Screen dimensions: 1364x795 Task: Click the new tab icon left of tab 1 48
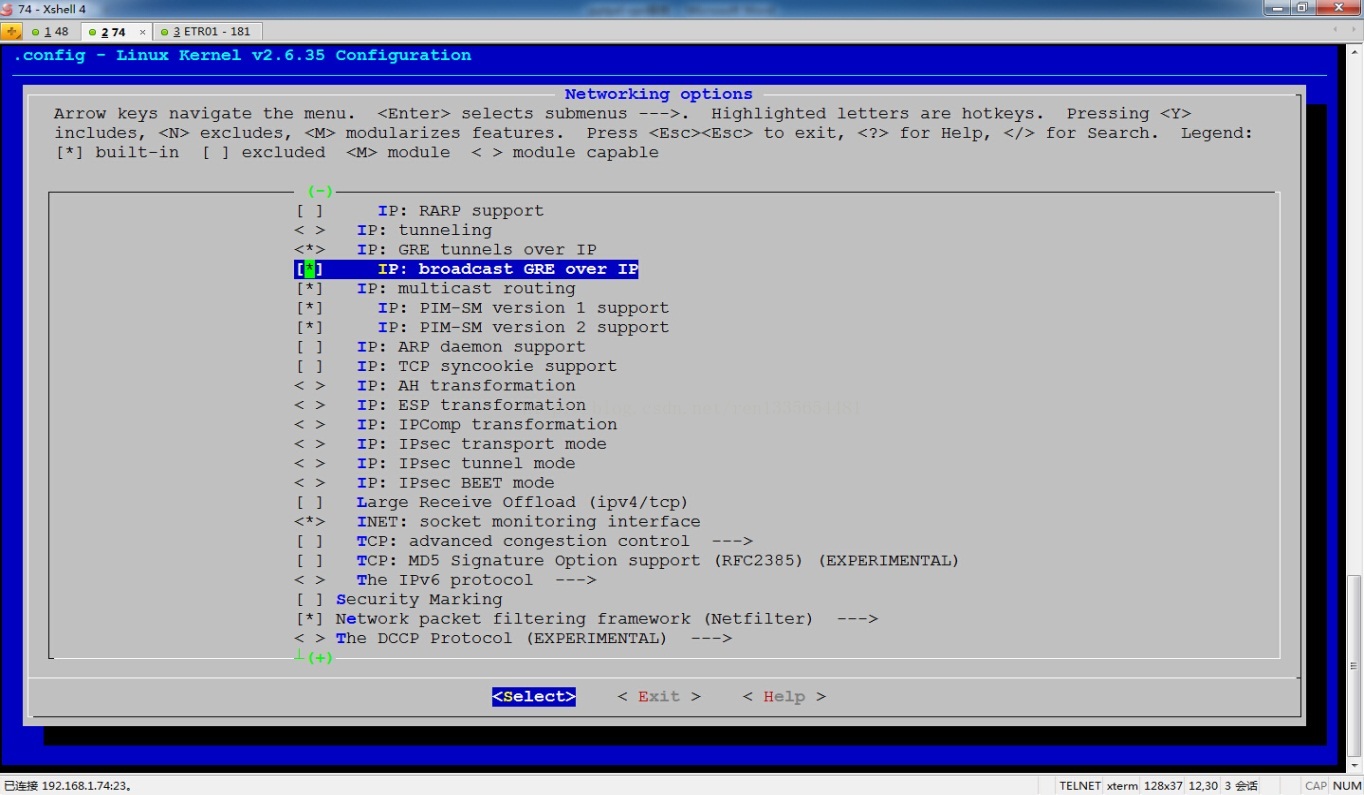coord(12,32)
